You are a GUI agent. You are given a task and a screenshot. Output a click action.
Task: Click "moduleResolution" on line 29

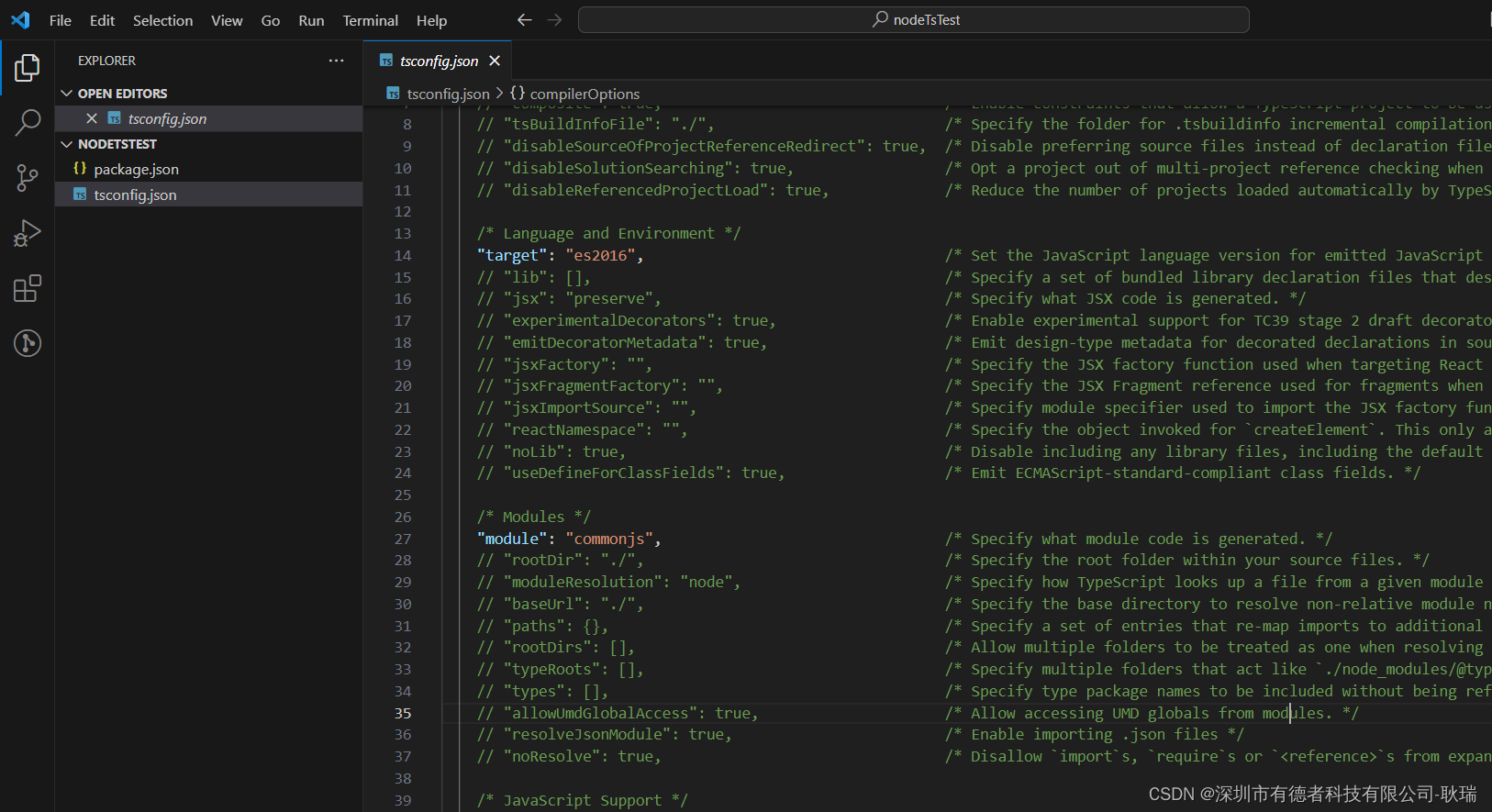pyautogui.click(x=583, y=582)
